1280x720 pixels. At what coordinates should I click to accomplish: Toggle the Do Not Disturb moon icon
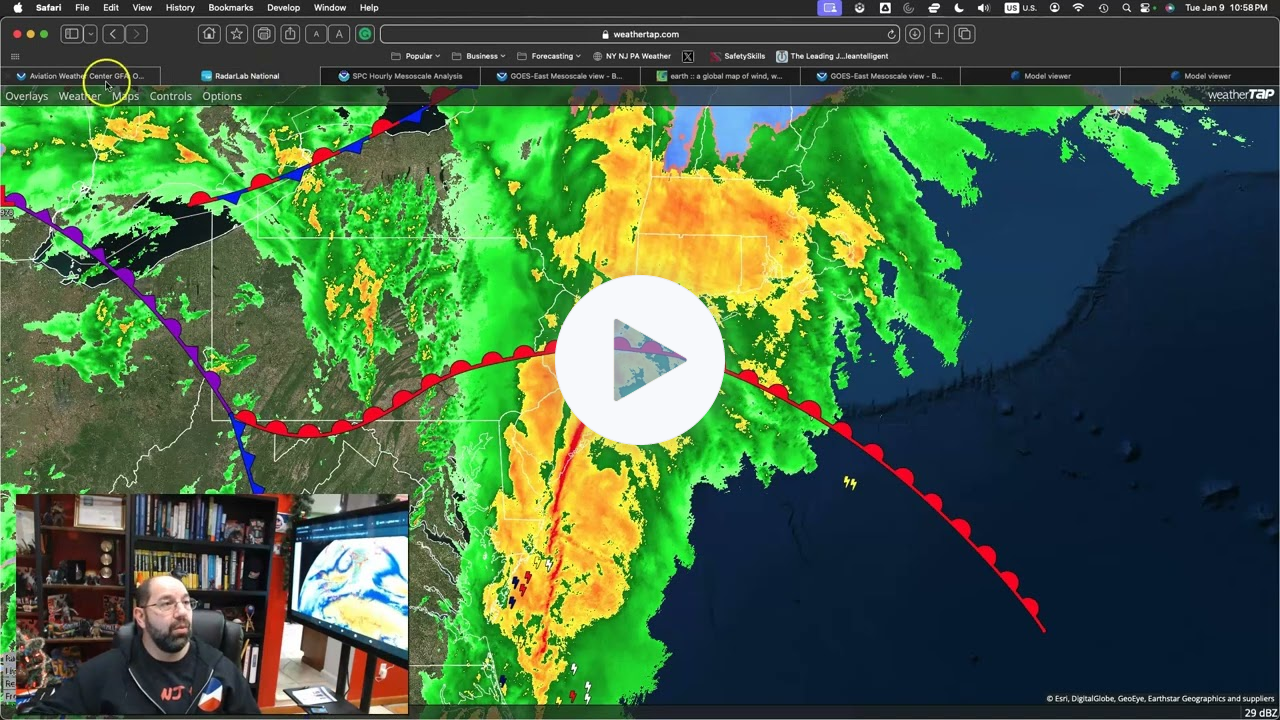[958, 8]
